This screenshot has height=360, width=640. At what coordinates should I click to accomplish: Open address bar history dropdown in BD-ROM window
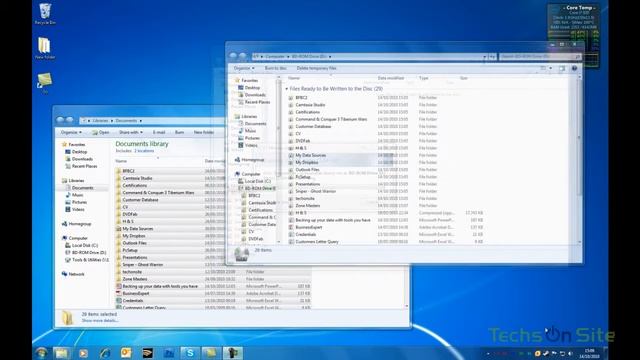tap(484, 57)
